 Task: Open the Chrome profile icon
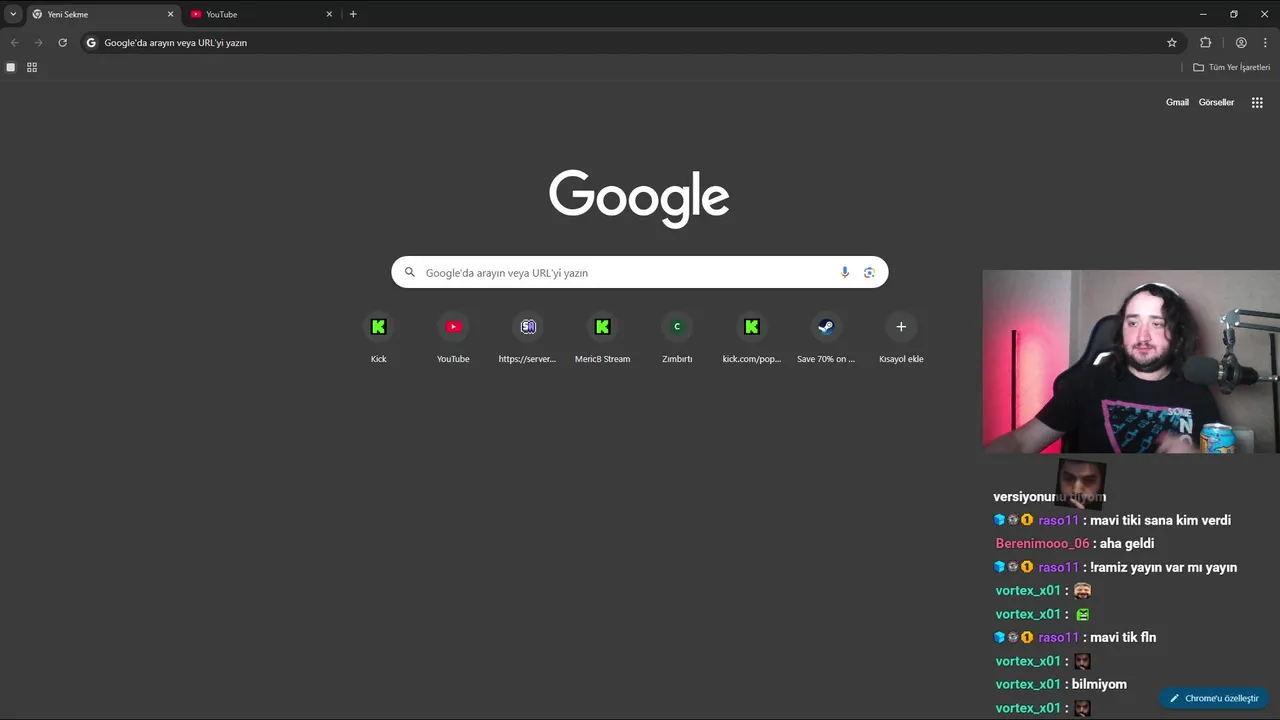(x=1241, y=43)
